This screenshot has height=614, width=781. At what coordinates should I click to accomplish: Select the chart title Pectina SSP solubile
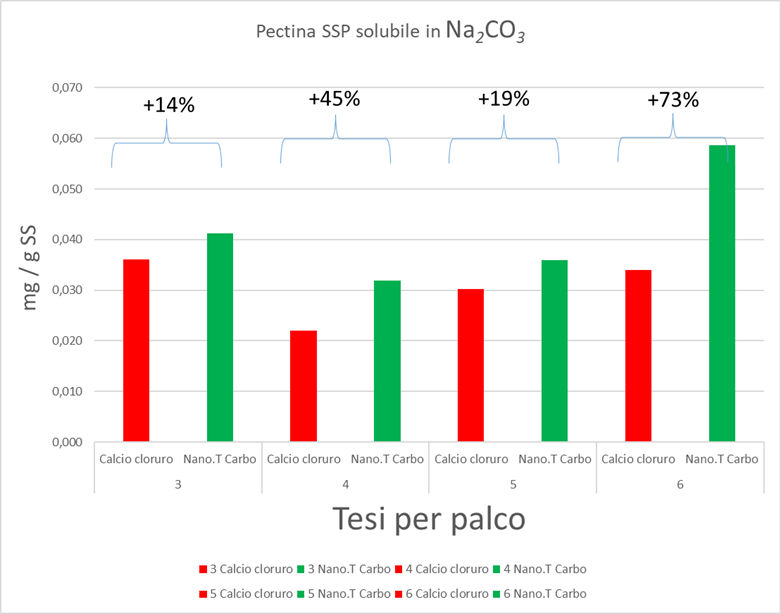390,34
